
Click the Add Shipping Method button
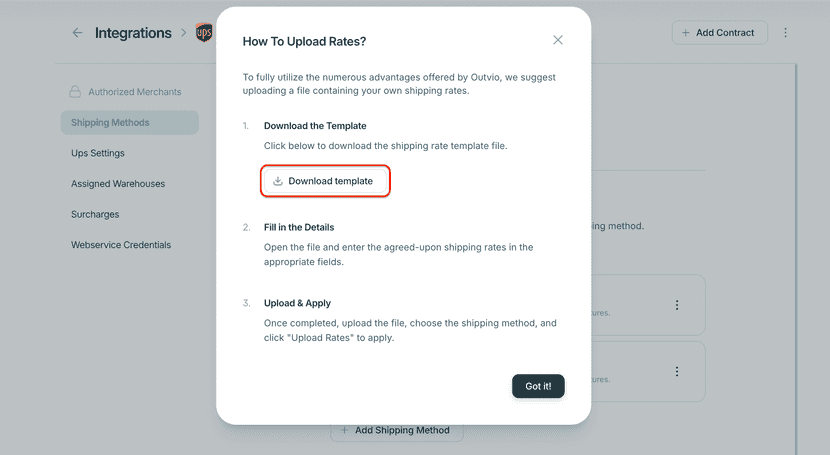pos(398,430)
